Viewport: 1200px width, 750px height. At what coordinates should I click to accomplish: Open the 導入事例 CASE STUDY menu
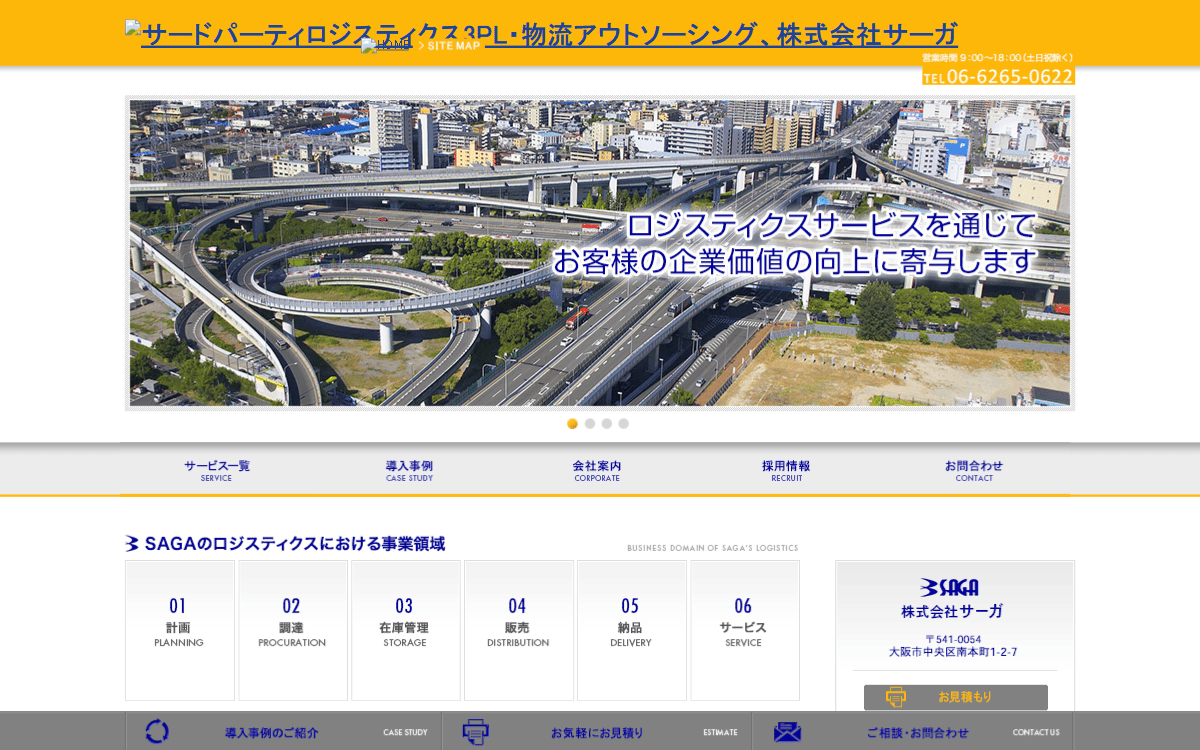(x=409, y=470)
